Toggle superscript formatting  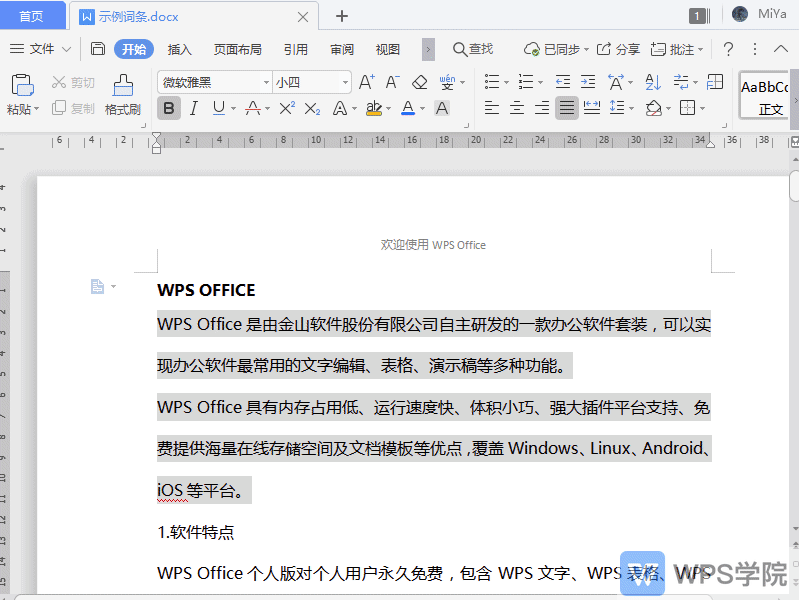pyautogui.click(x=287, y=108)
